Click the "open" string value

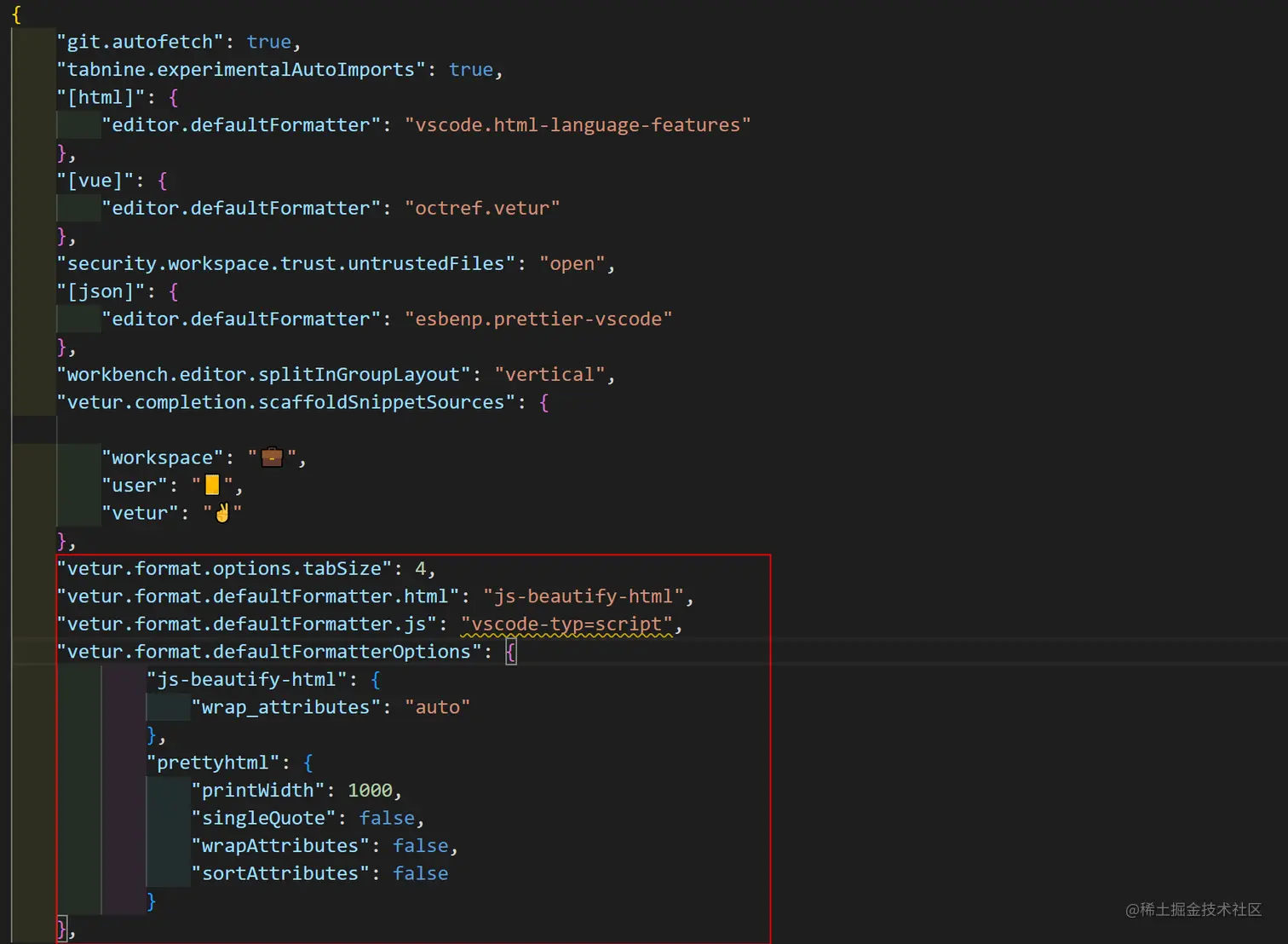572,263
